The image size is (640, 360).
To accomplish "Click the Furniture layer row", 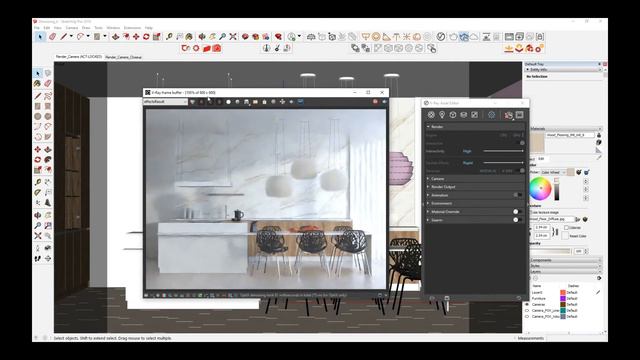I will pos(562,298).
